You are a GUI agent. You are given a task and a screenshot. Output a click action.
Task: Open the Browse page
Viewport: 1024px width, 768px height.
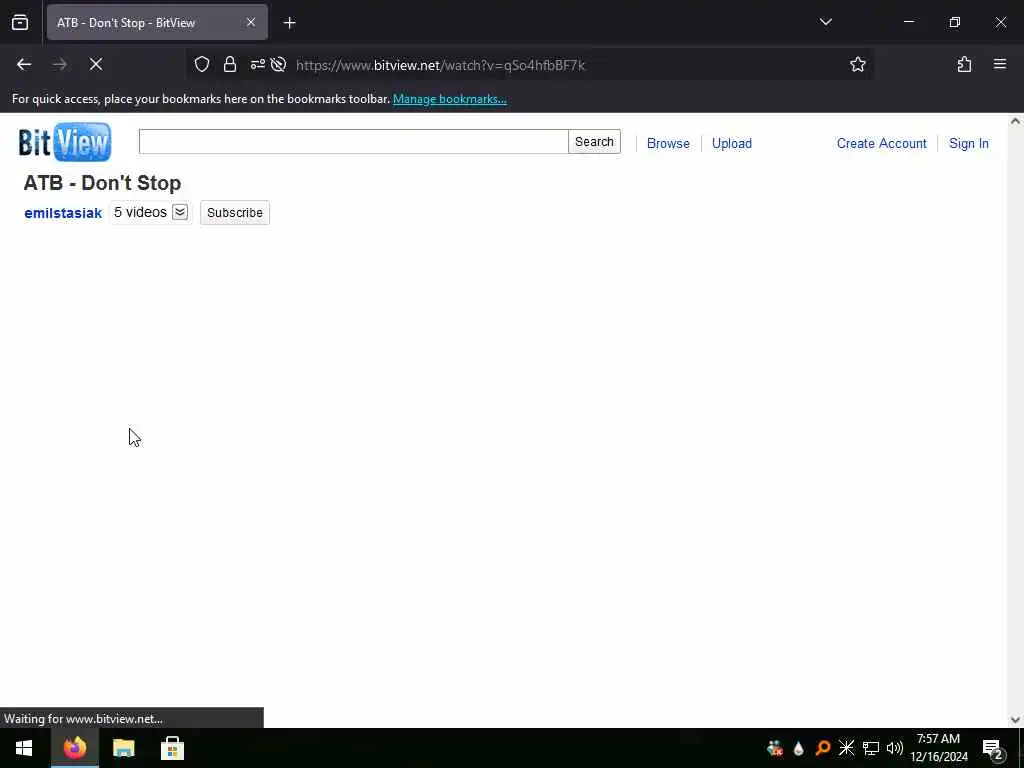click(x=668, y=144)
